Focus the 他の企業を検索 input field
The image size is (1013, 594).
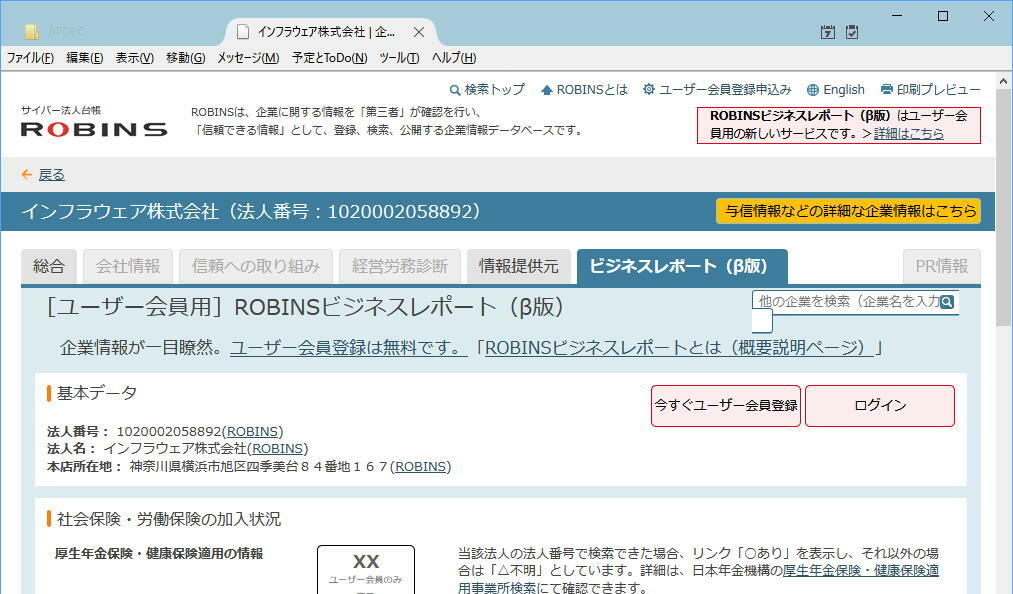click(x=847, y=302)
